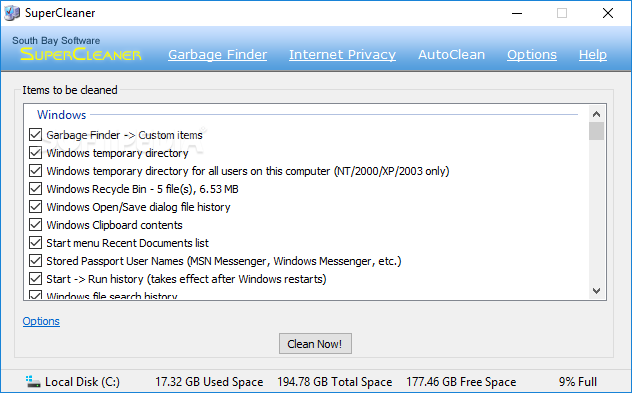Click the 194.78 GB Total Space status
Screen dimensions: 632x393
pos(335,382)
